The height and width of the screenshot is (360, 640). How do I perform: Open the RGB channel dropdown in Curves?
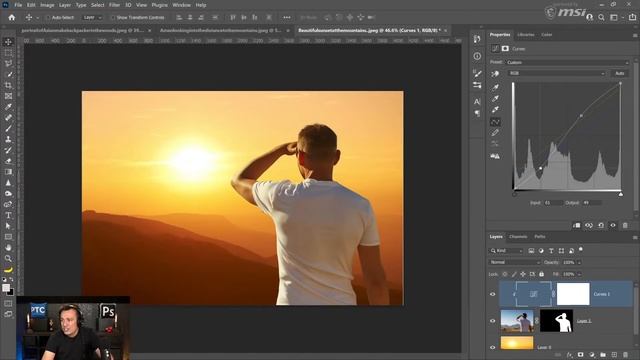(556, 73)
